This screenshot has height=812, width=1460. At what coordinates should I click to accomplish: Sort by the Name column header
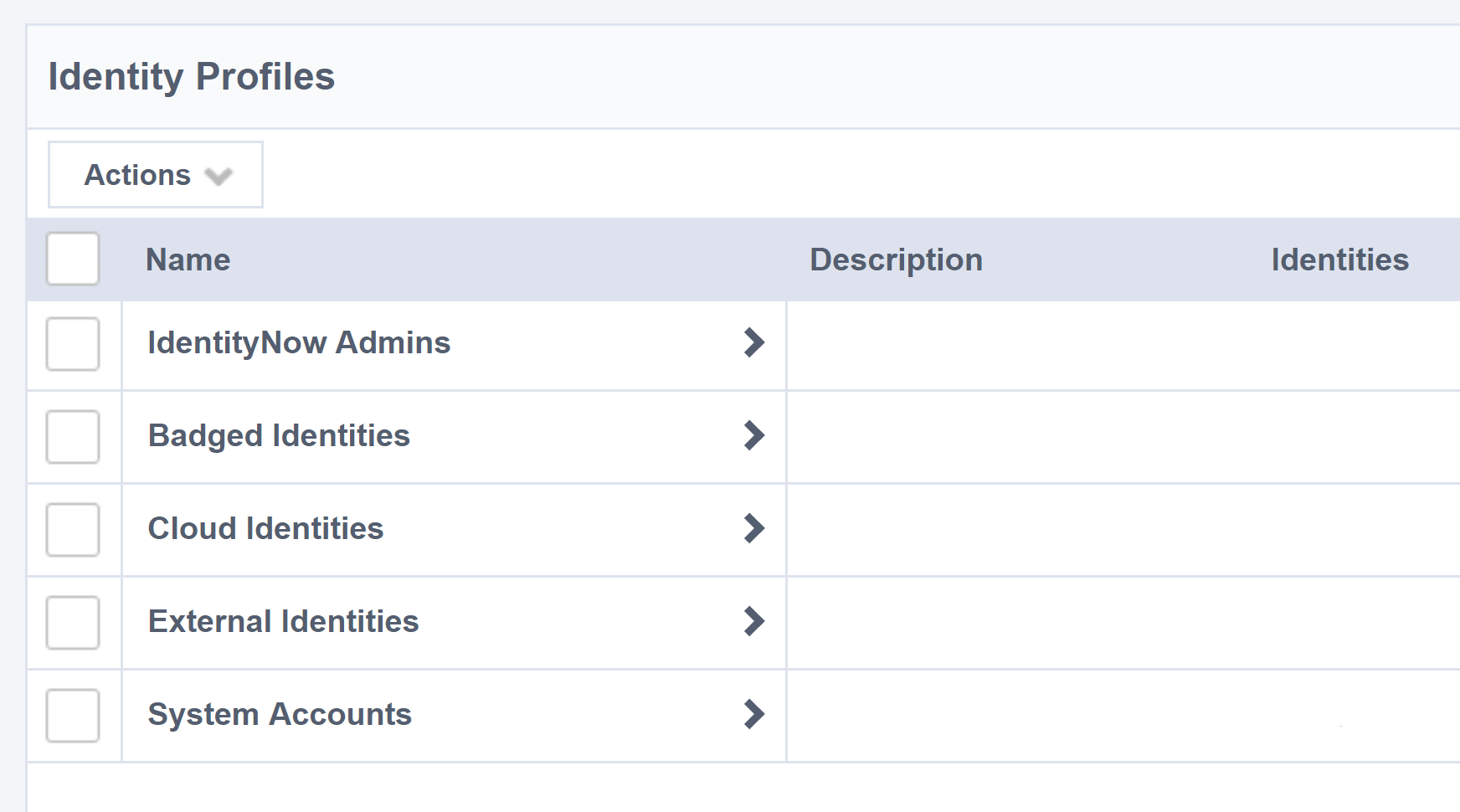188,260
